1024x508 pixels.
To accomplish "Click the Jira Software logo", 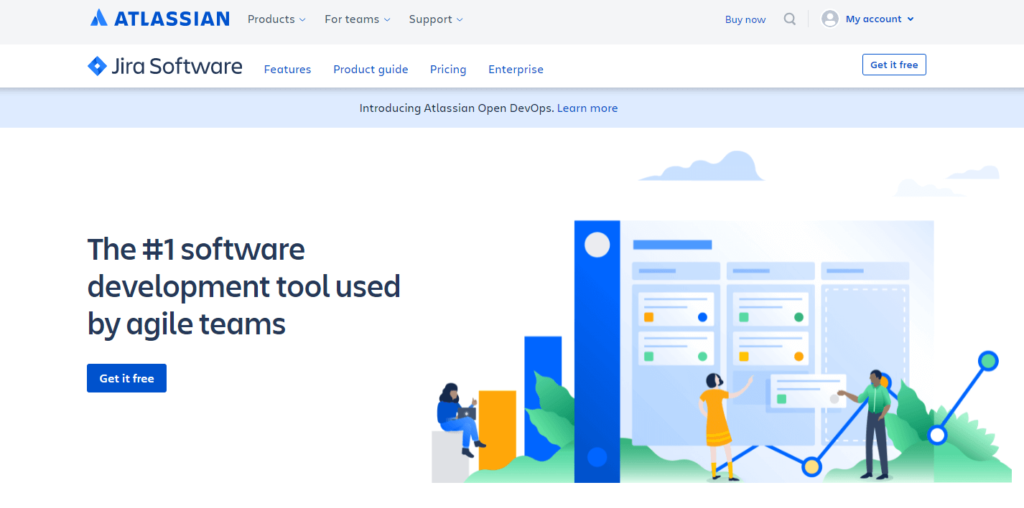I will pyautogui.click(x=165, y=66).
